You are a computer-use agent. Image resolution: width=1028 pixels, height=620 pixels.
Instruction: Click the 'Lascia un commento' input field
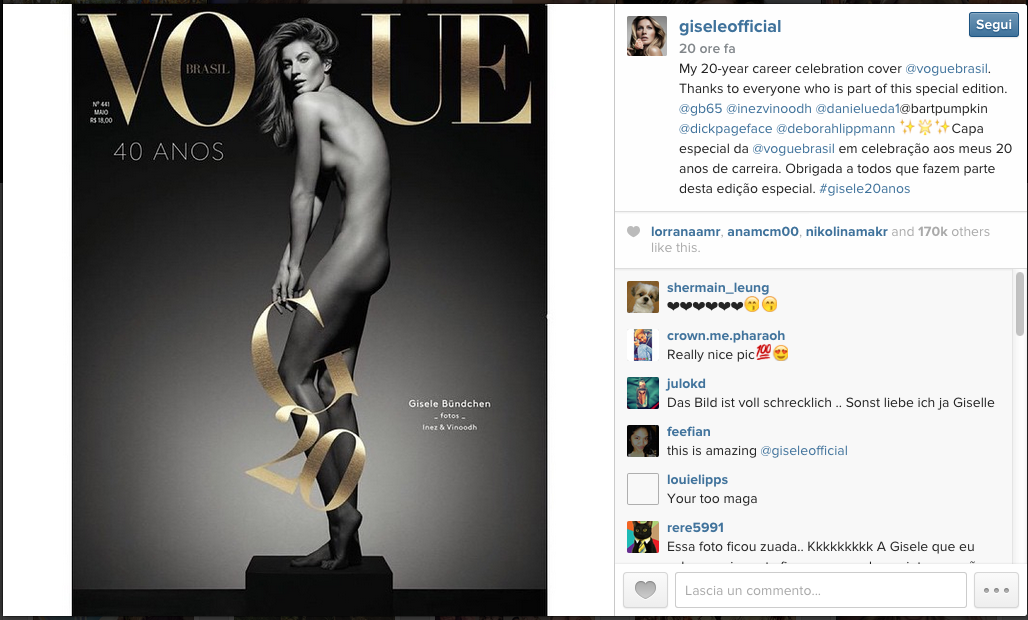(x=821, y=590)
